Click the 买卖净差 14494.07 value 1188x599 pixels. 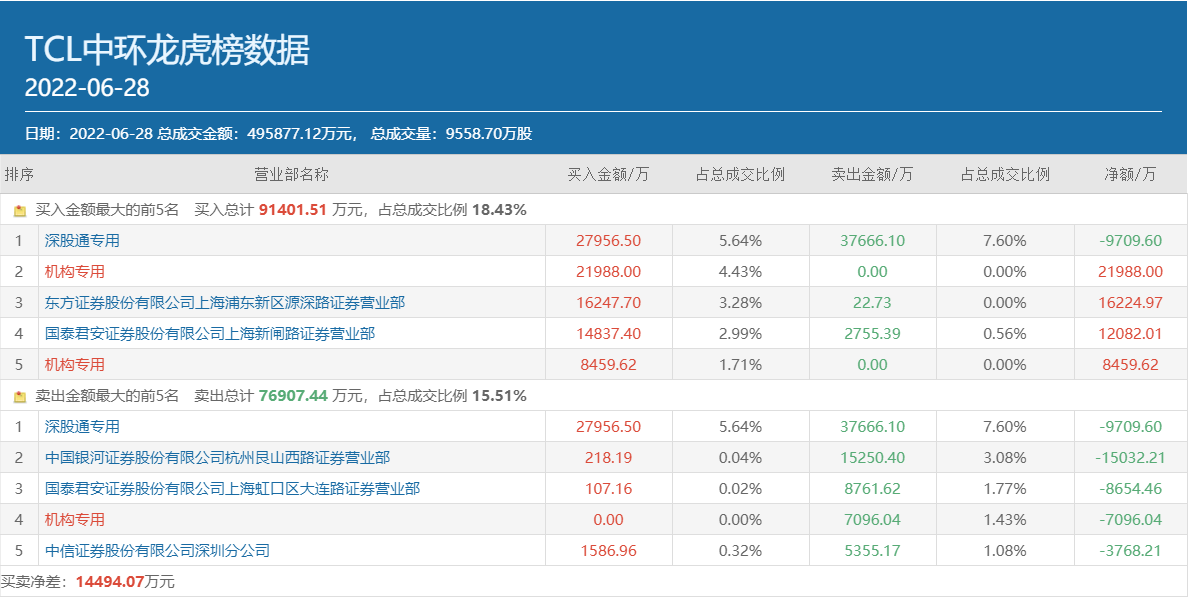[x=110, y=581]
